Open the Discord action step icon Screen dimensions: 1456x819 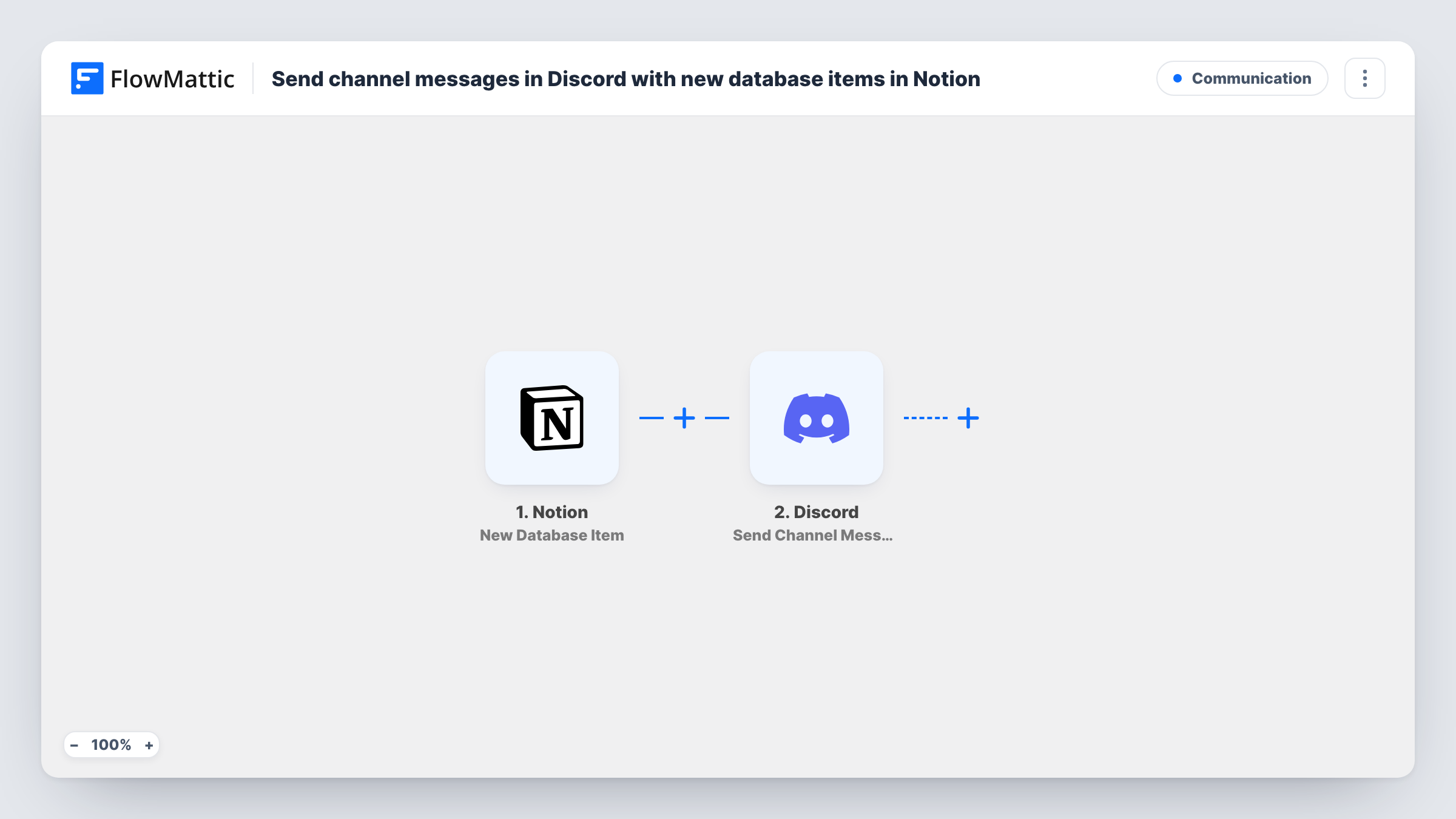pyautogui.click(x=817, y=418)
